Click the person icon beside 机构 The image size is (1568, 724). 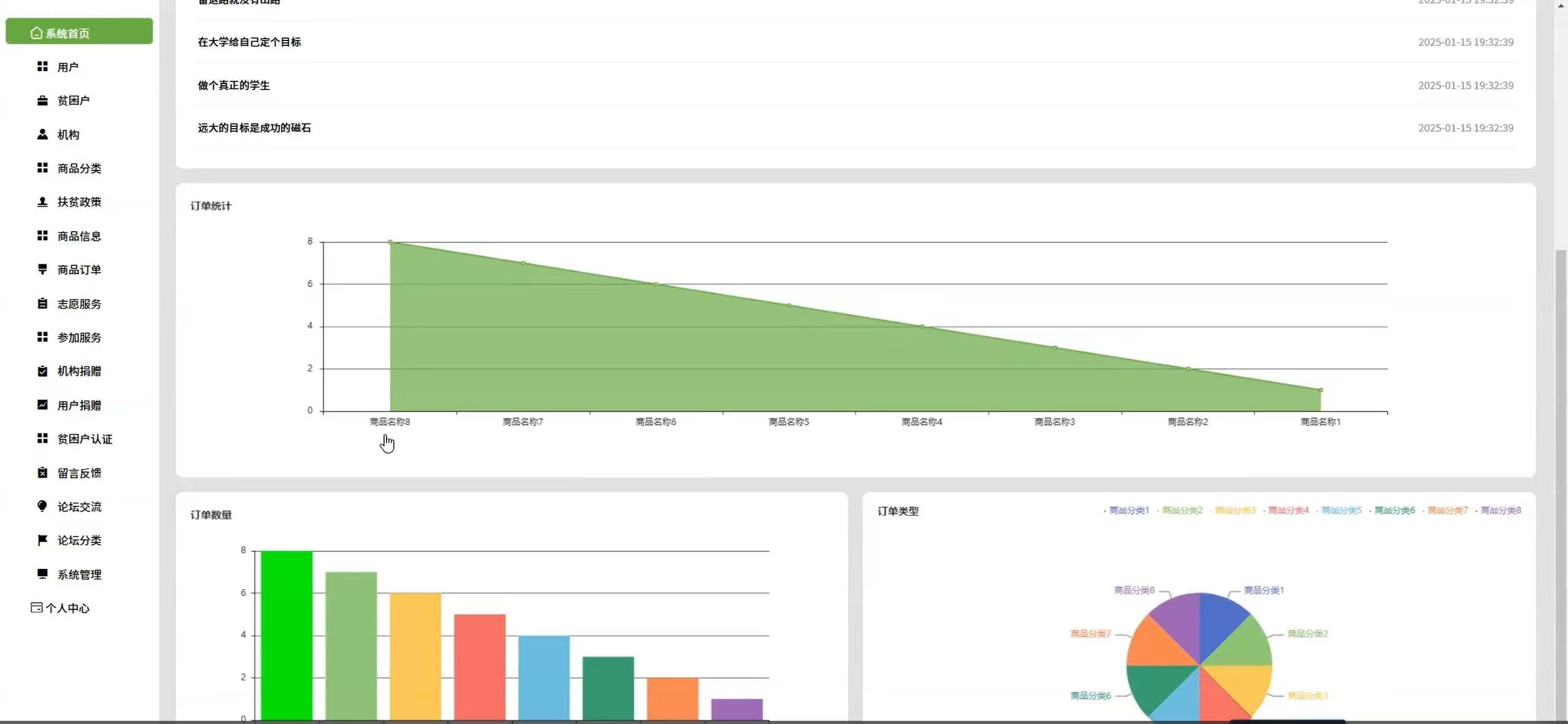point(42,134)
